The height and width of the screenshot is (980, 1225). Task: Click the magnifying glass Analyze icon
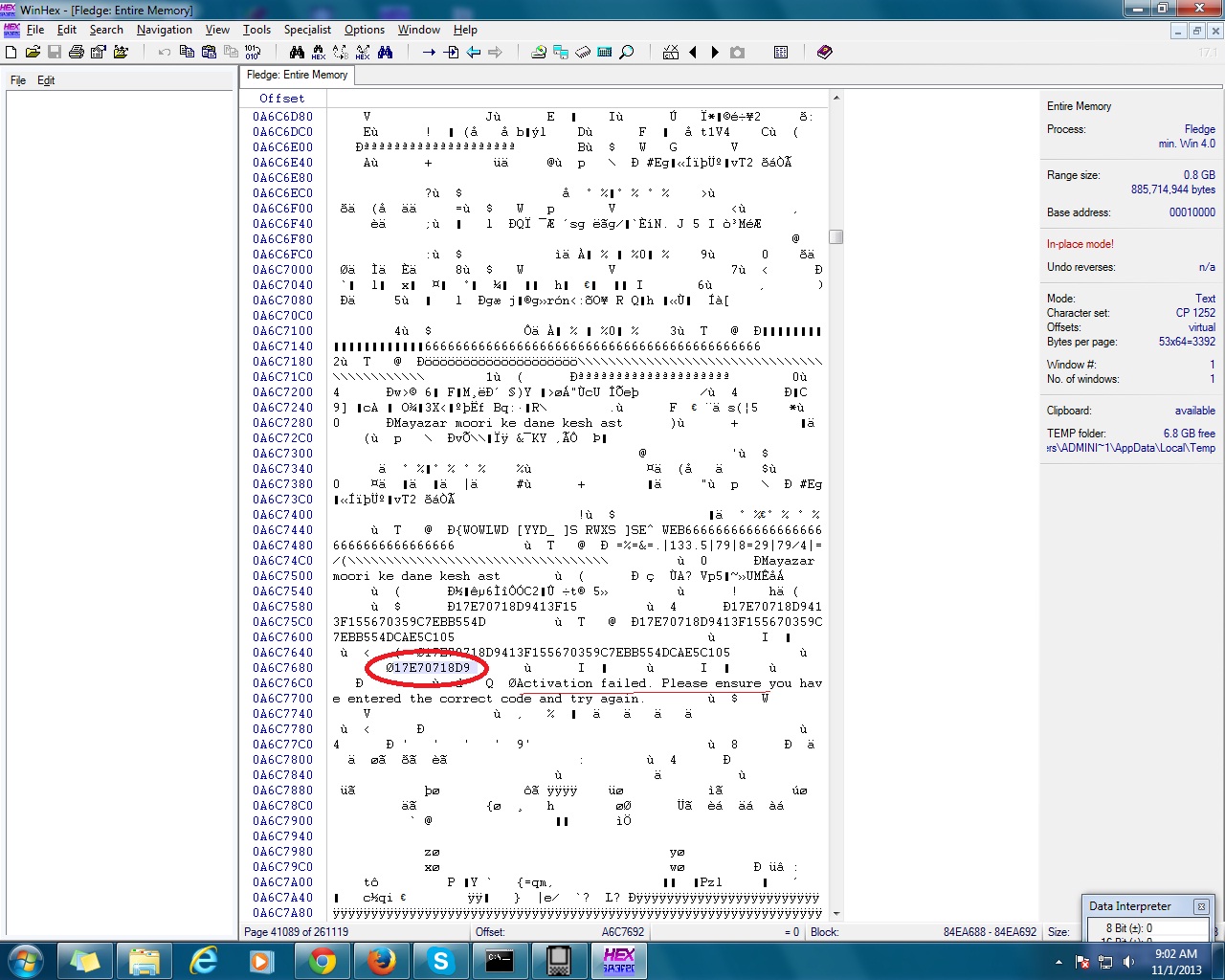click(627, 52)
